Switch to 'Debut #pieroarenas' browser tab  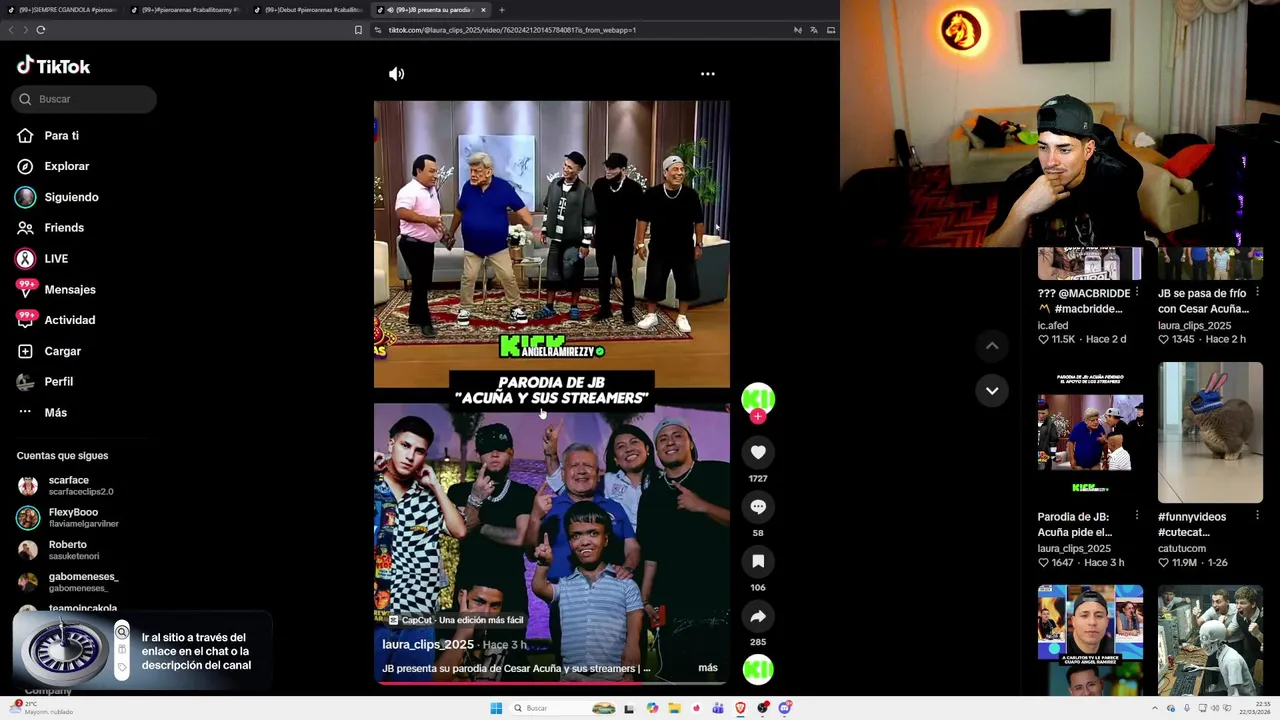click(x=308, y=10)
